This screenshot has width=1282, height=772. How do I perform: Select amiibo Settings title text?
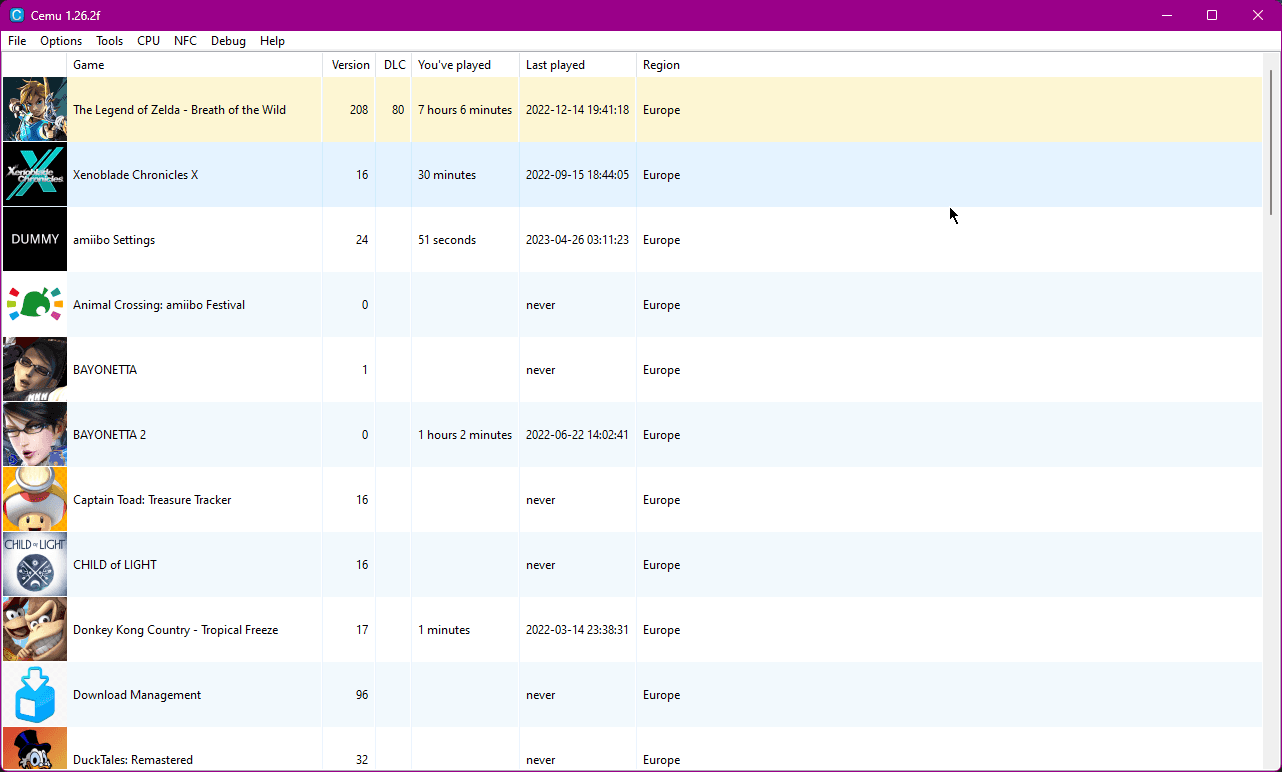tap(114, 240)
